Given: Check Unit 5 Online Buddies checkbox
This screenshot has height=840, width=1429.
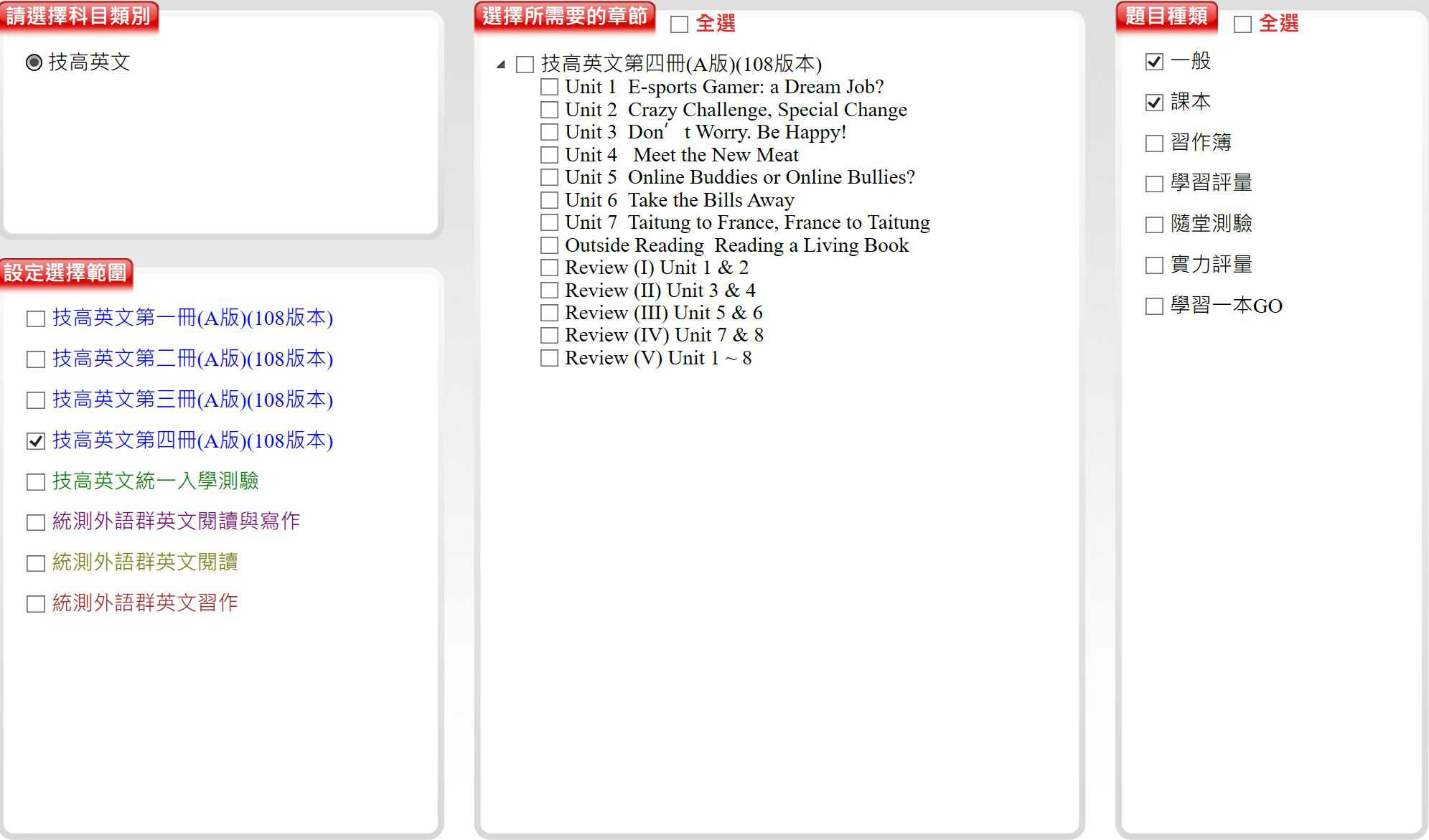Looking at the screenshot, I should tap(549, 177).
